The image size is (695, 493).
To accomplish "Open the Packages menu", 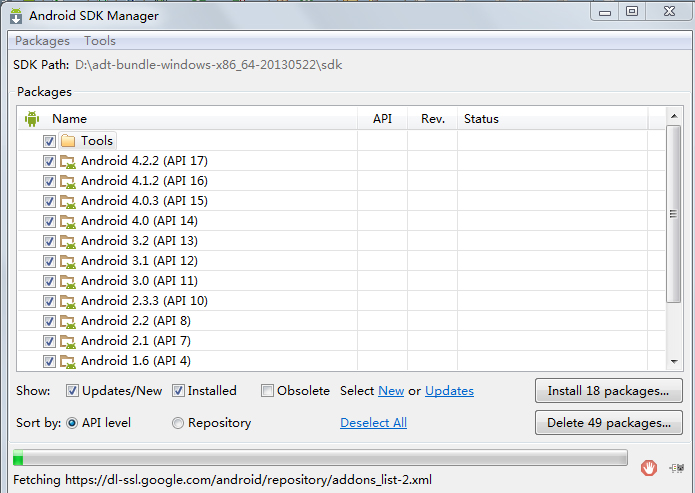I will tap(43, 41).
